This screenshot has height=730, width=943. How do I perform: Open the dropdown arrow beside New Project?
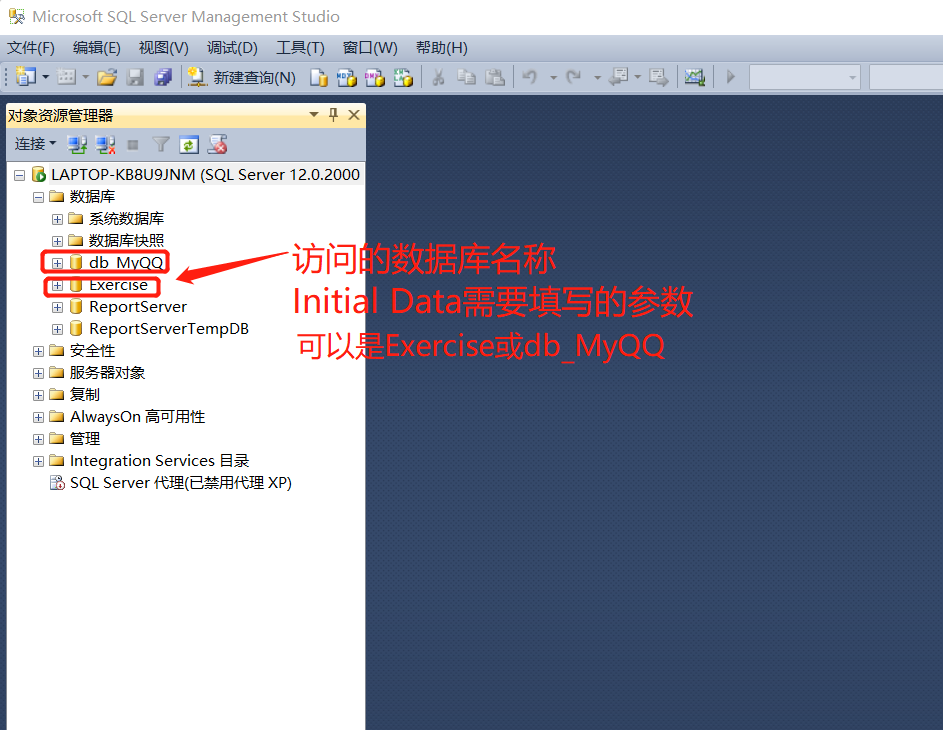point(45,76)
